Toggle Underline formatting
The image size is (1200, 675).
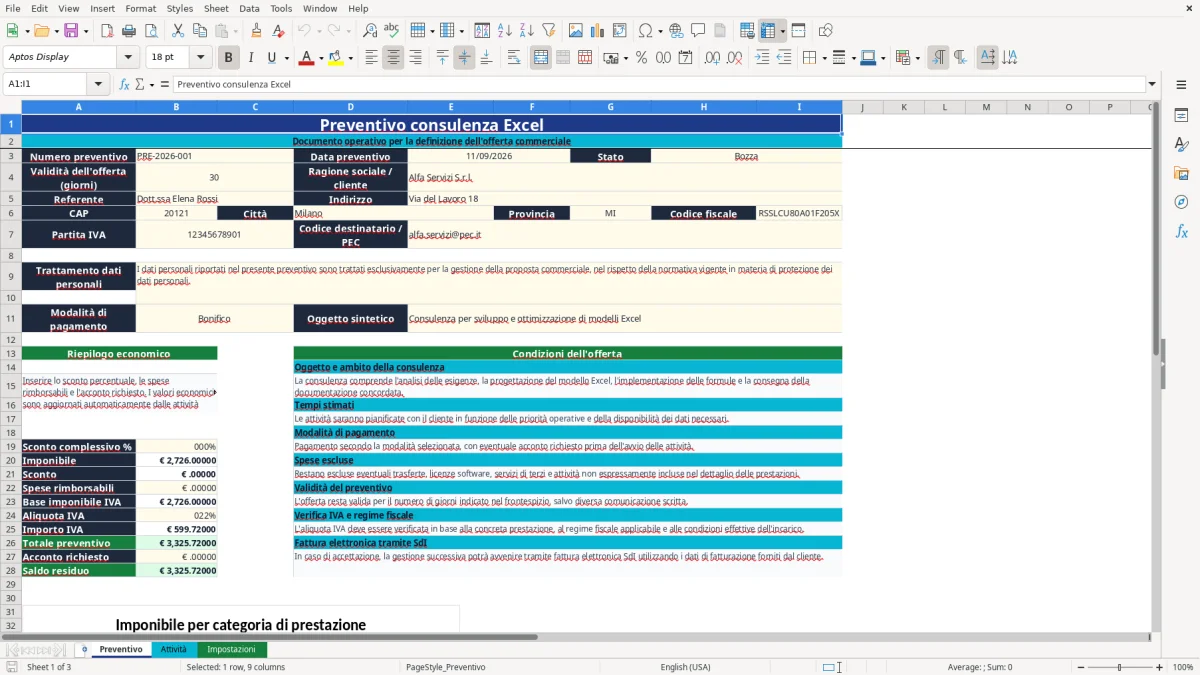272,58
